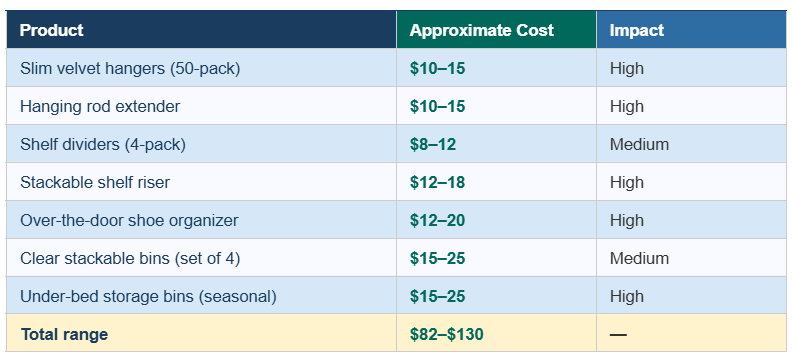The image size is (792, 360).
Task: Select the Stackable shelf riser cell
Action: coord(202,182)
